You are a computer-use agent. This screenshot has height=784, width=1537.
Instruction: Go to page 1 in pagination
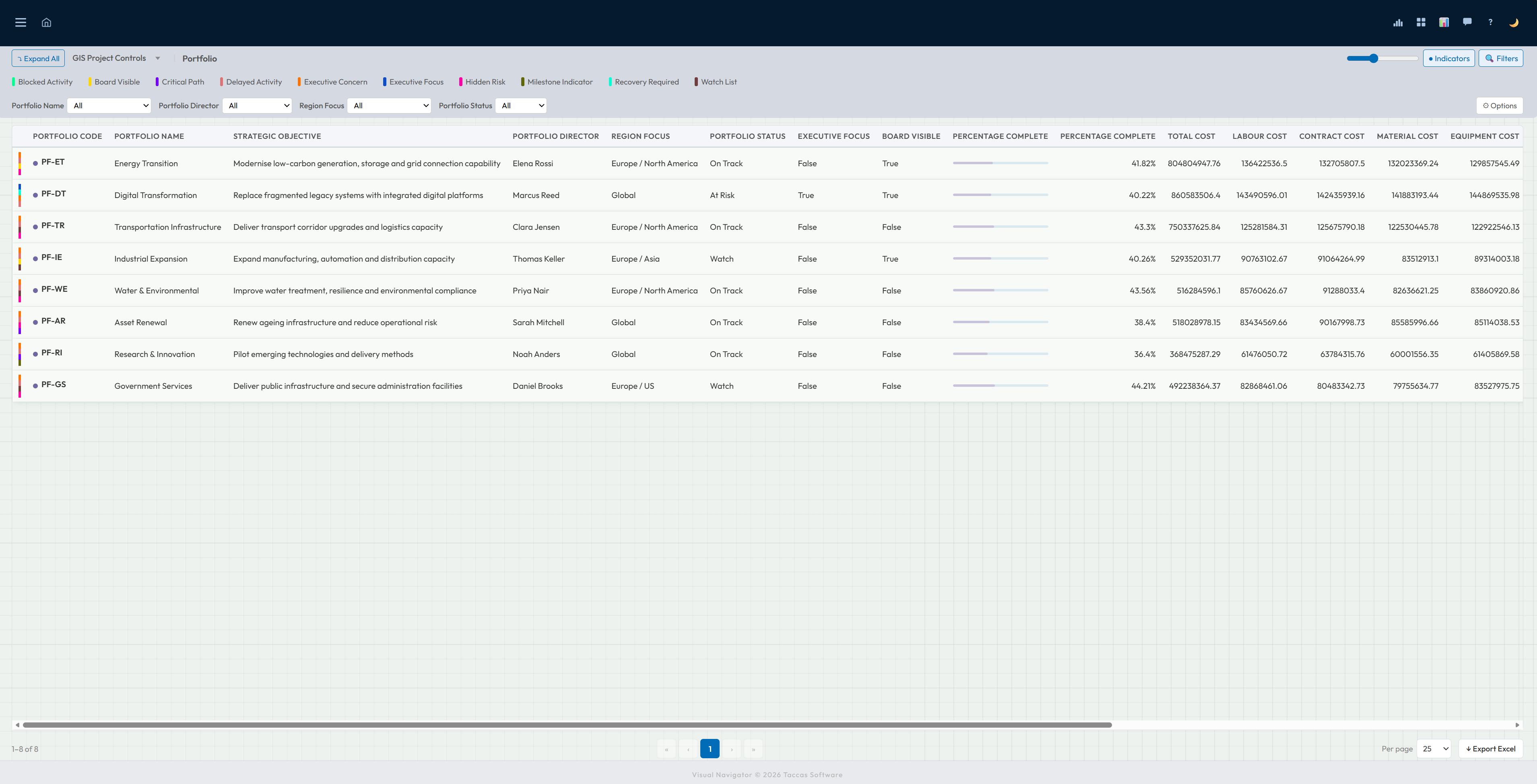click(x=710, y=749)
